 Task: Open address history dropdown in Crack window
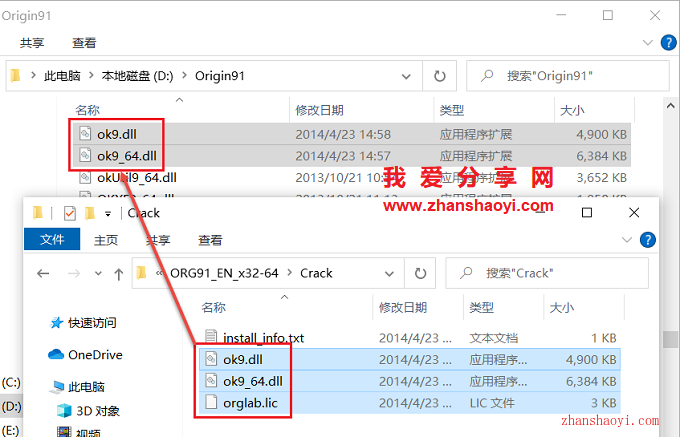pos(389,274)
